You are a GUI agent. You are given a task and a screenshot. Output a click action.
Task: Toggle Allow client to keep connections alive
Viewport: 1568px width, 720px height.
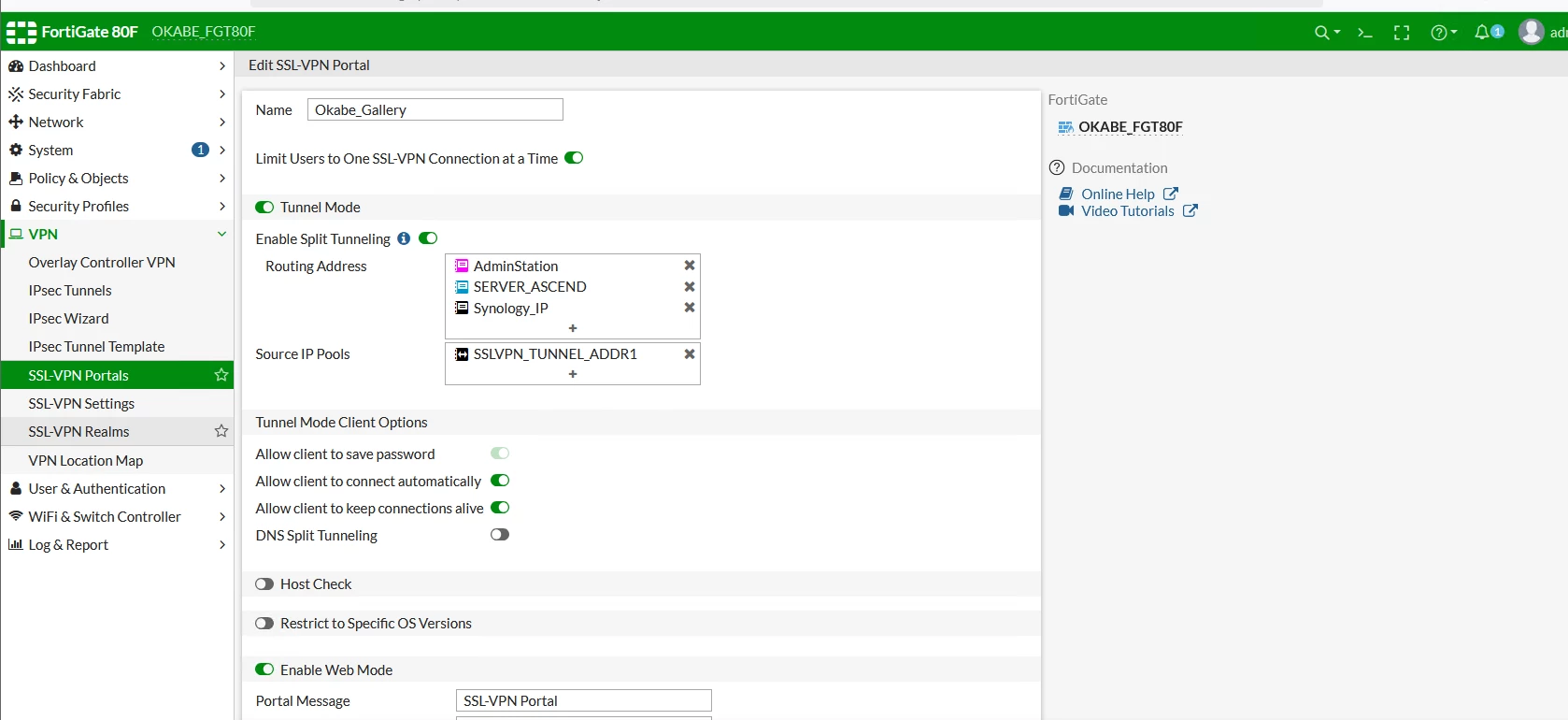[x=500, y=508]
